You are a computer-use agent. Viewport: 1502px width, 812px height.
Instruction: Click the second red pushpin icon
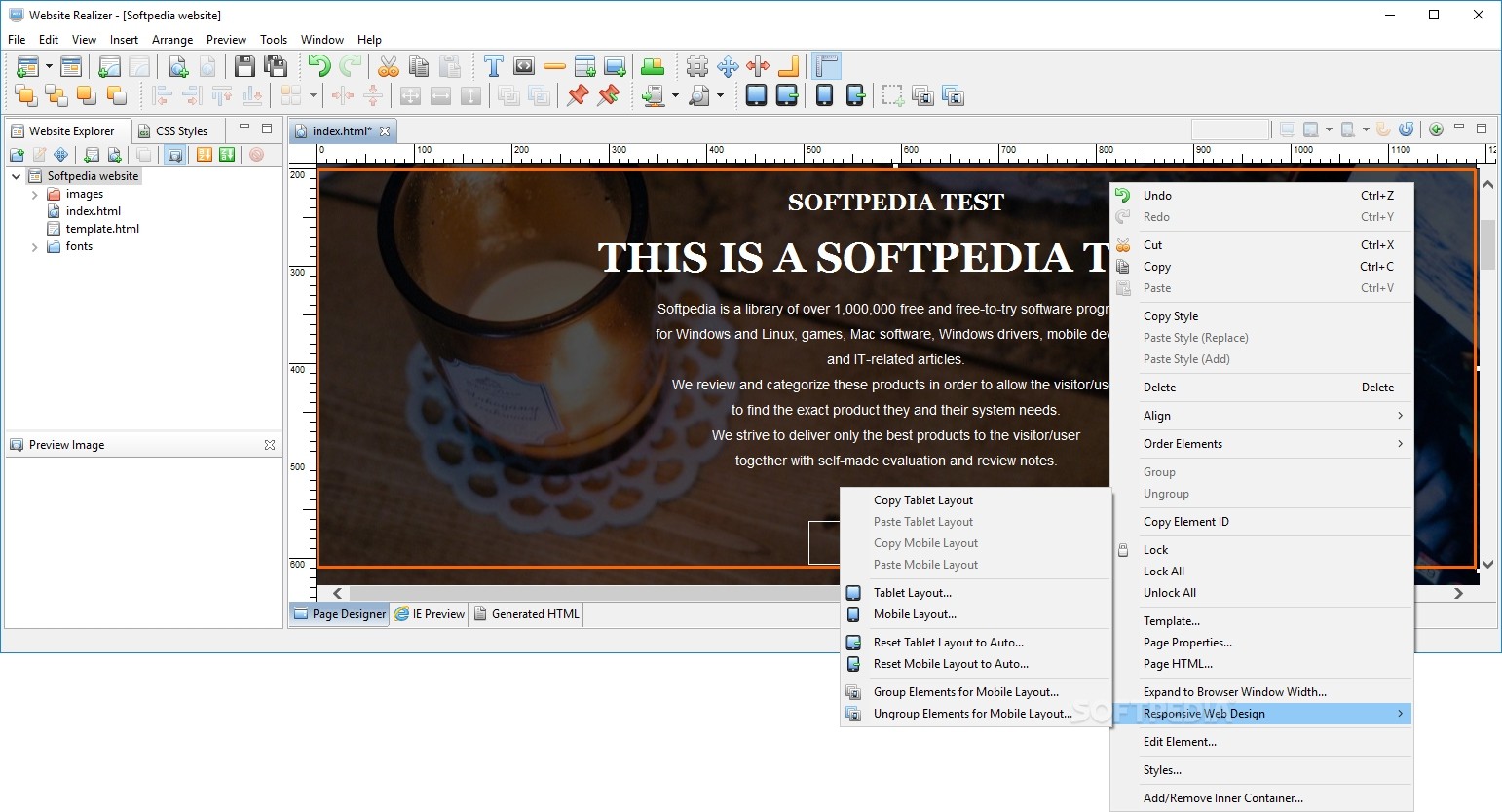tap(609, 95)
